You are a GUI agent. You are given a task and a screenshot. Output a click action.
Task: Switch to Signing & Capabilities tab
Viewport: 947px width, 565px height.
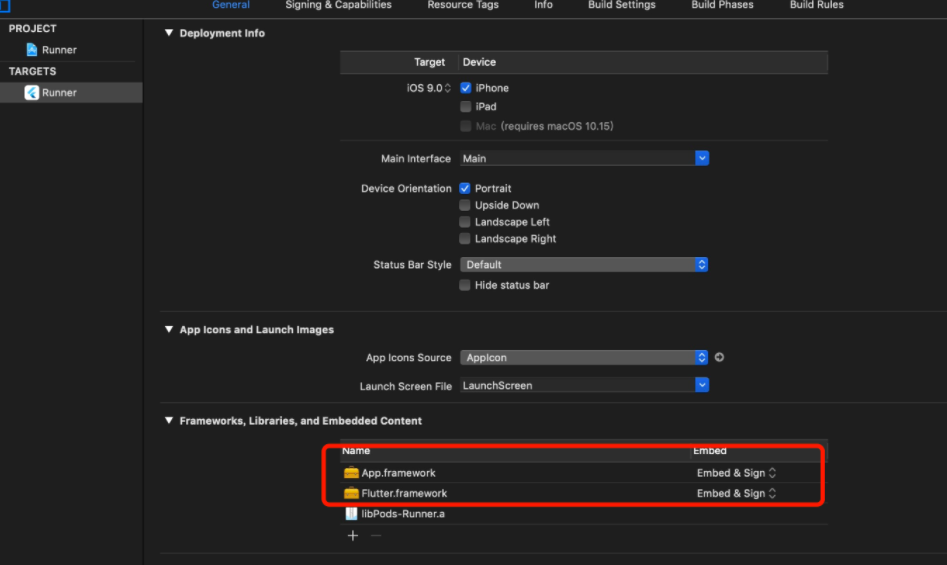point(338,5)
